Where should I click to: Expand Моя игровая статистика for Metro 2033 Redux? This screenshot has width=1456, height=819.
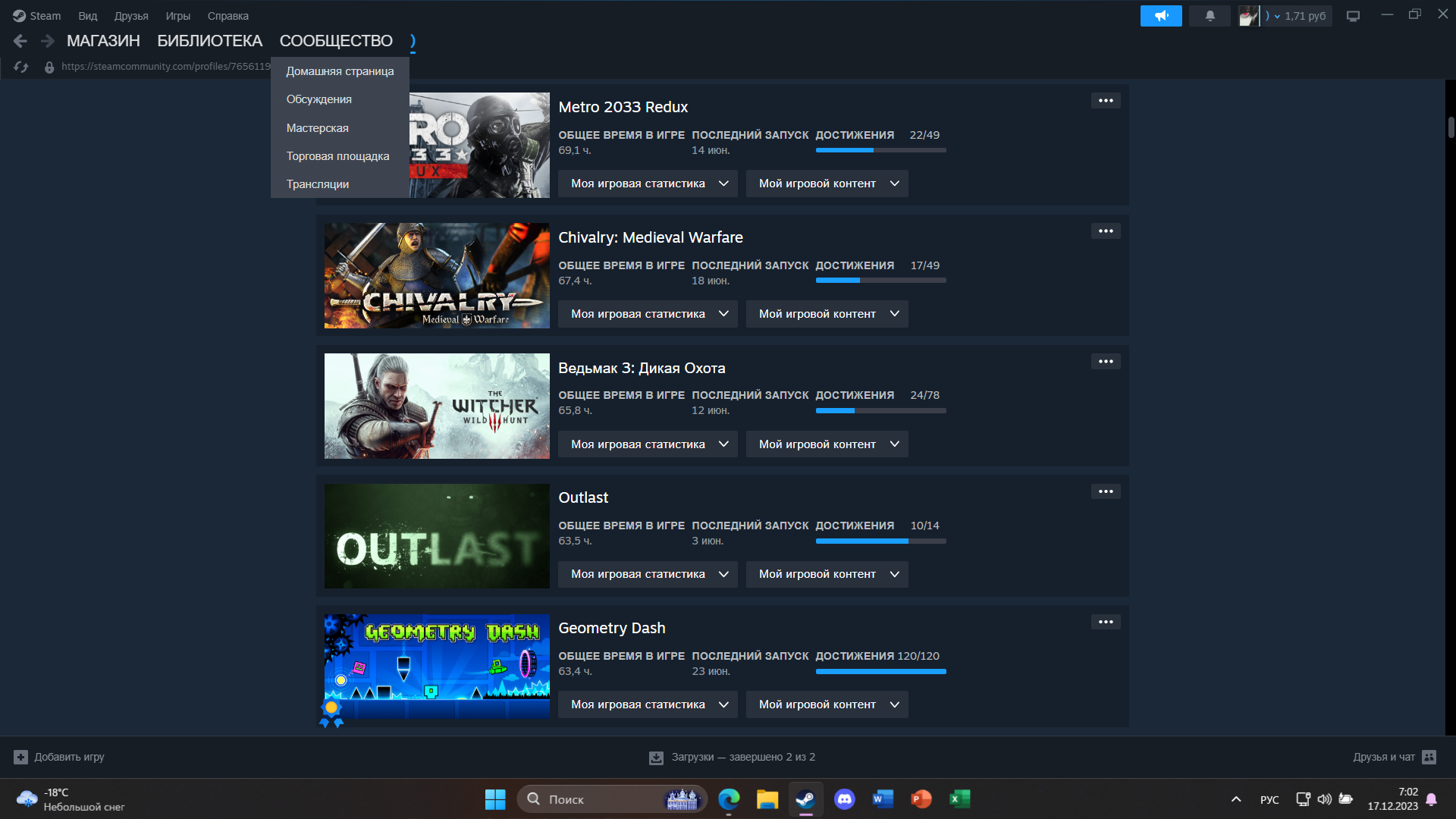pos(648,184)
